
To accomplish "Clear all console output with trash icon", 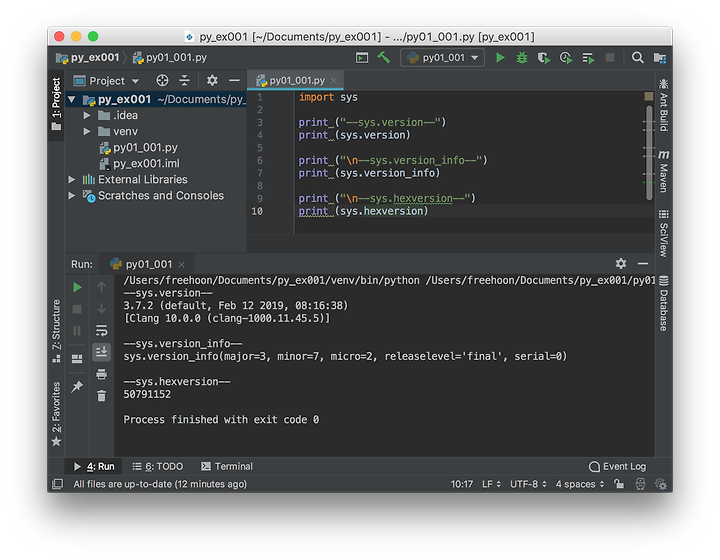I will (x=101, y=395).
